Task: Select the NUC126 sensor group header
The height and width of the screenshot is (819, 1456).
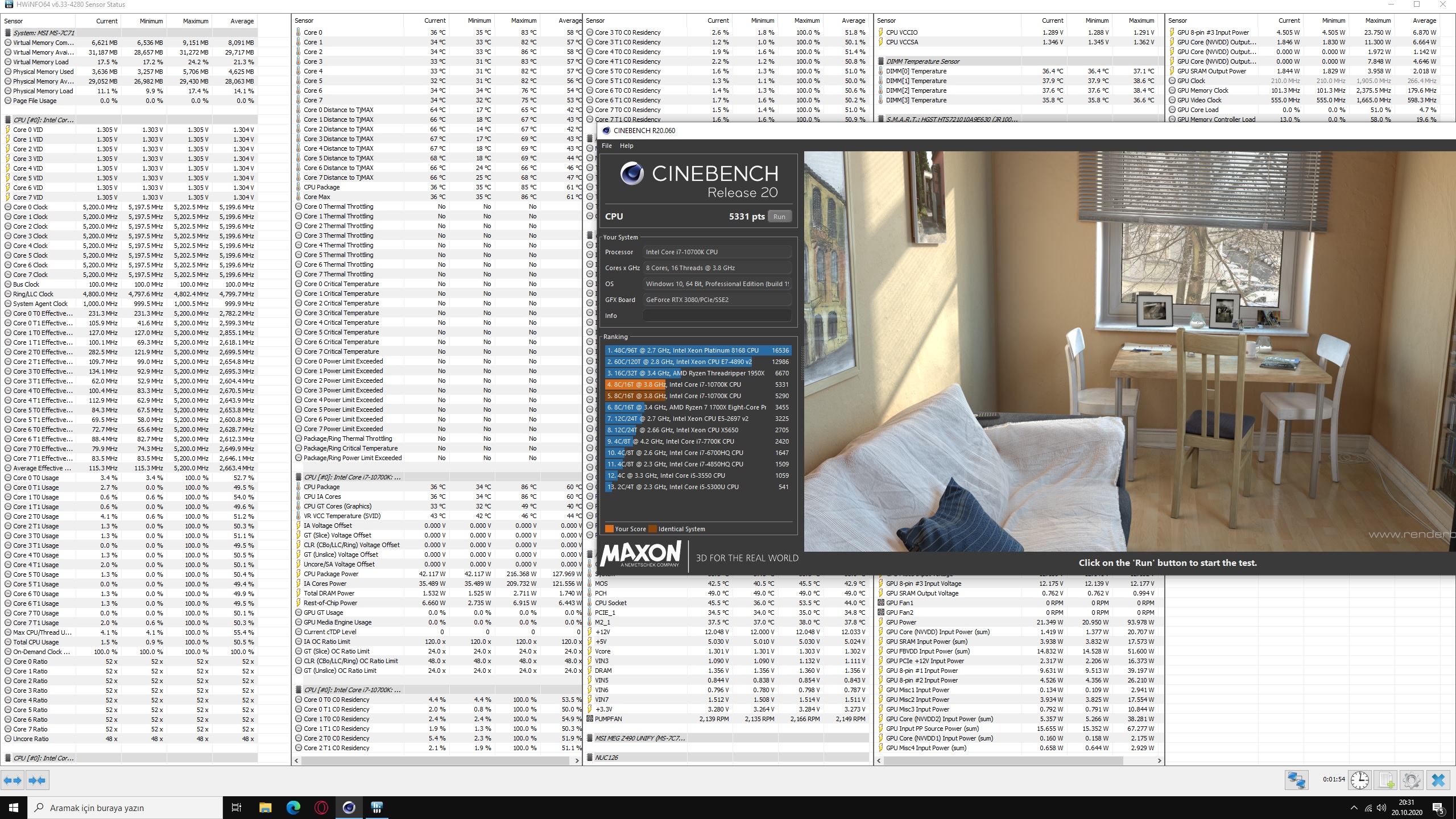Action: coord(728,758)
